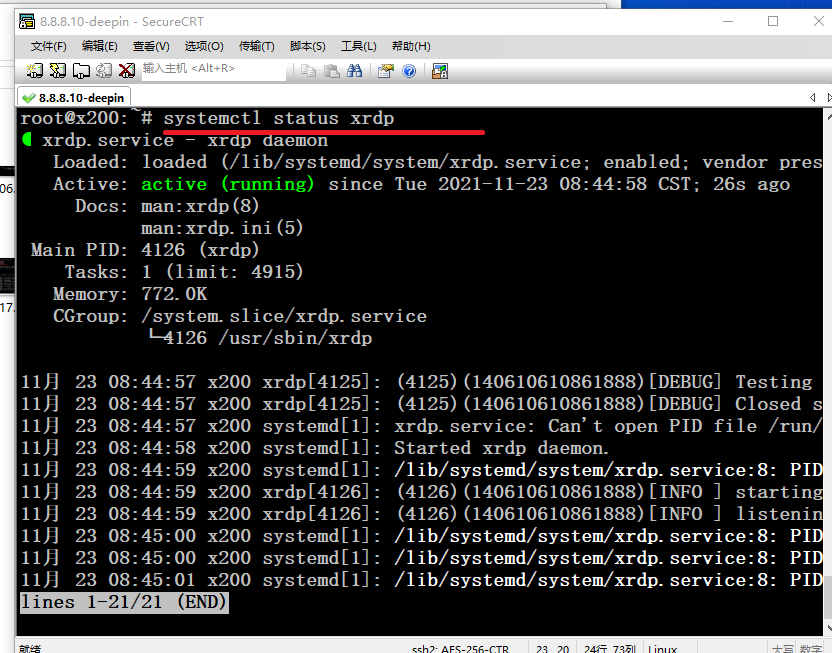Select the 8.8.8.10-deepin session tab
Viewport: 832px width, 653px height.
tap(74, 98)
